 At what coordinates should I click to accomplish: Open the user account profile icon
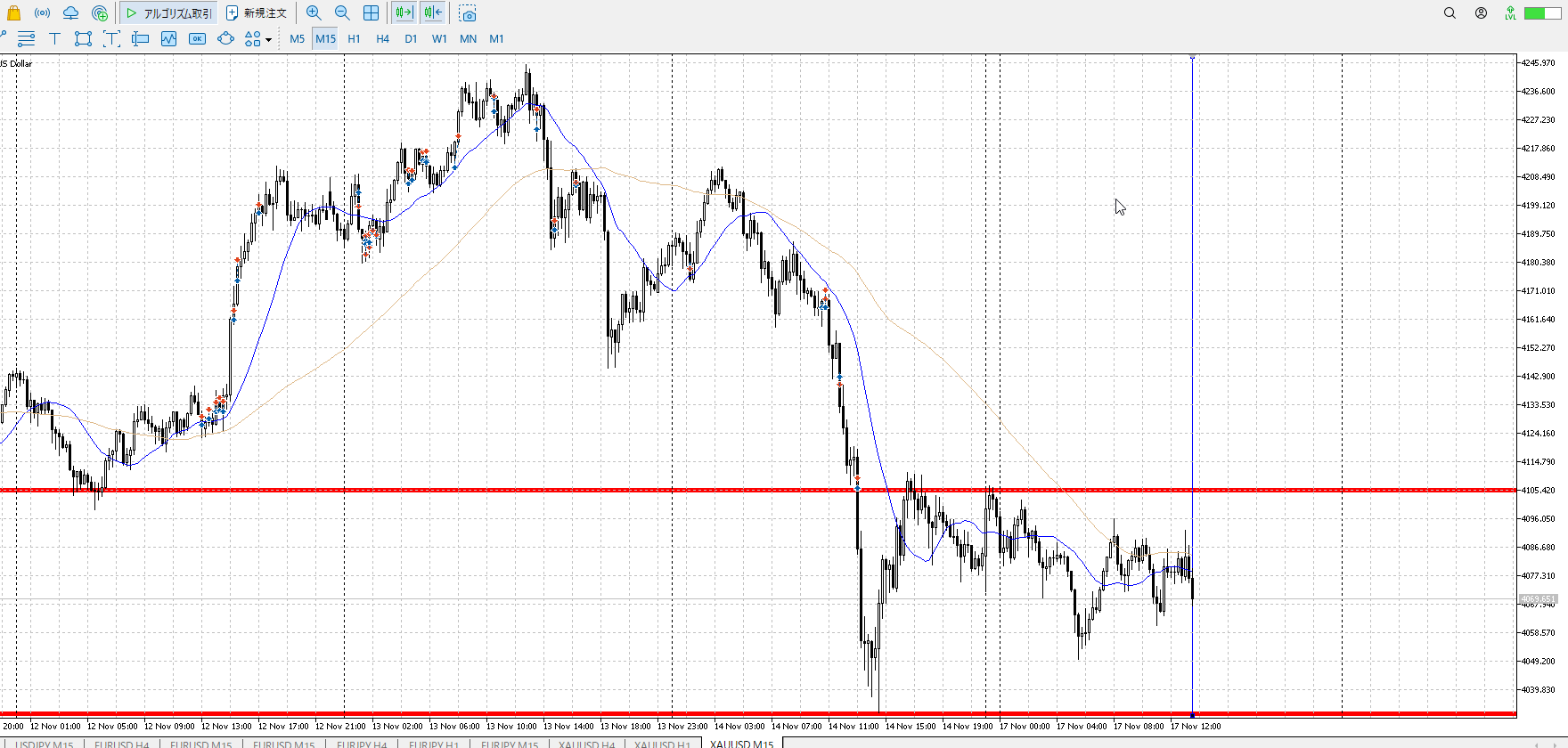tap(1481, 13)
